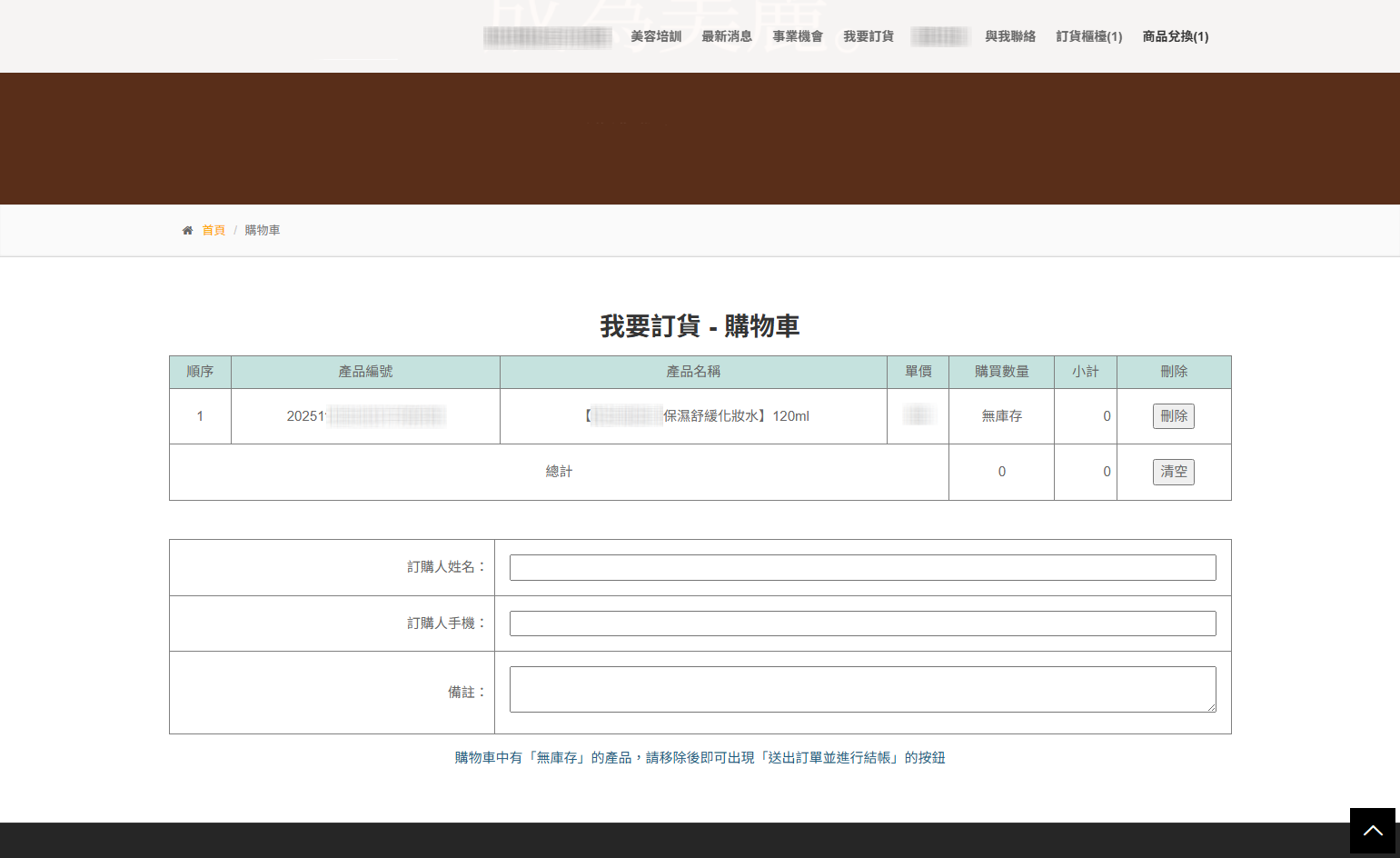Viewport: 1400px width, 858px height.
Task: Focus the 訂購人姓名 input field
Action: point(863,568)
